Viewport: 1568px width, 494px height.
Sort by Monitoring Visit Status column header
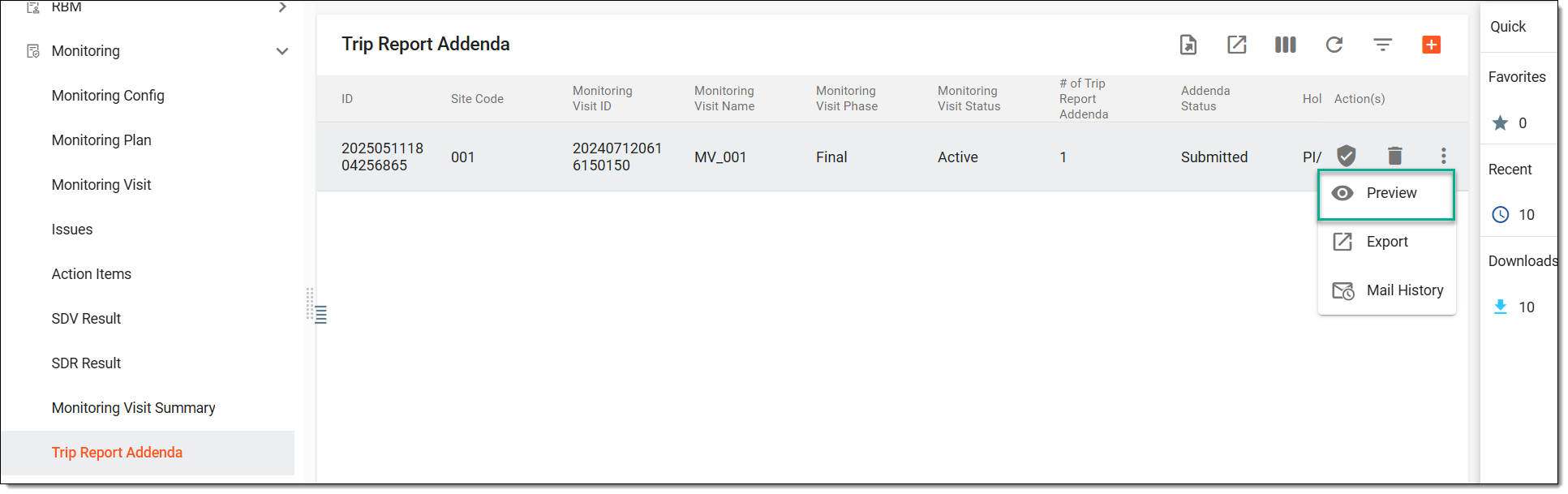click(x=969, y=99)
